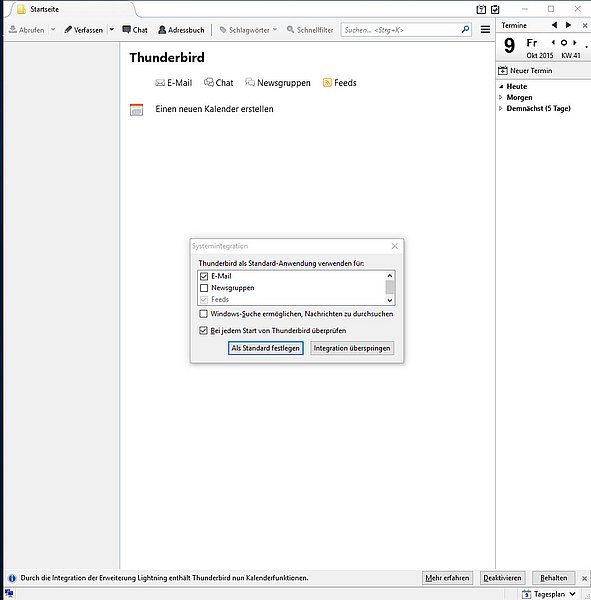
Task: Go to next day in mini calendar
Action: (575, 42)
